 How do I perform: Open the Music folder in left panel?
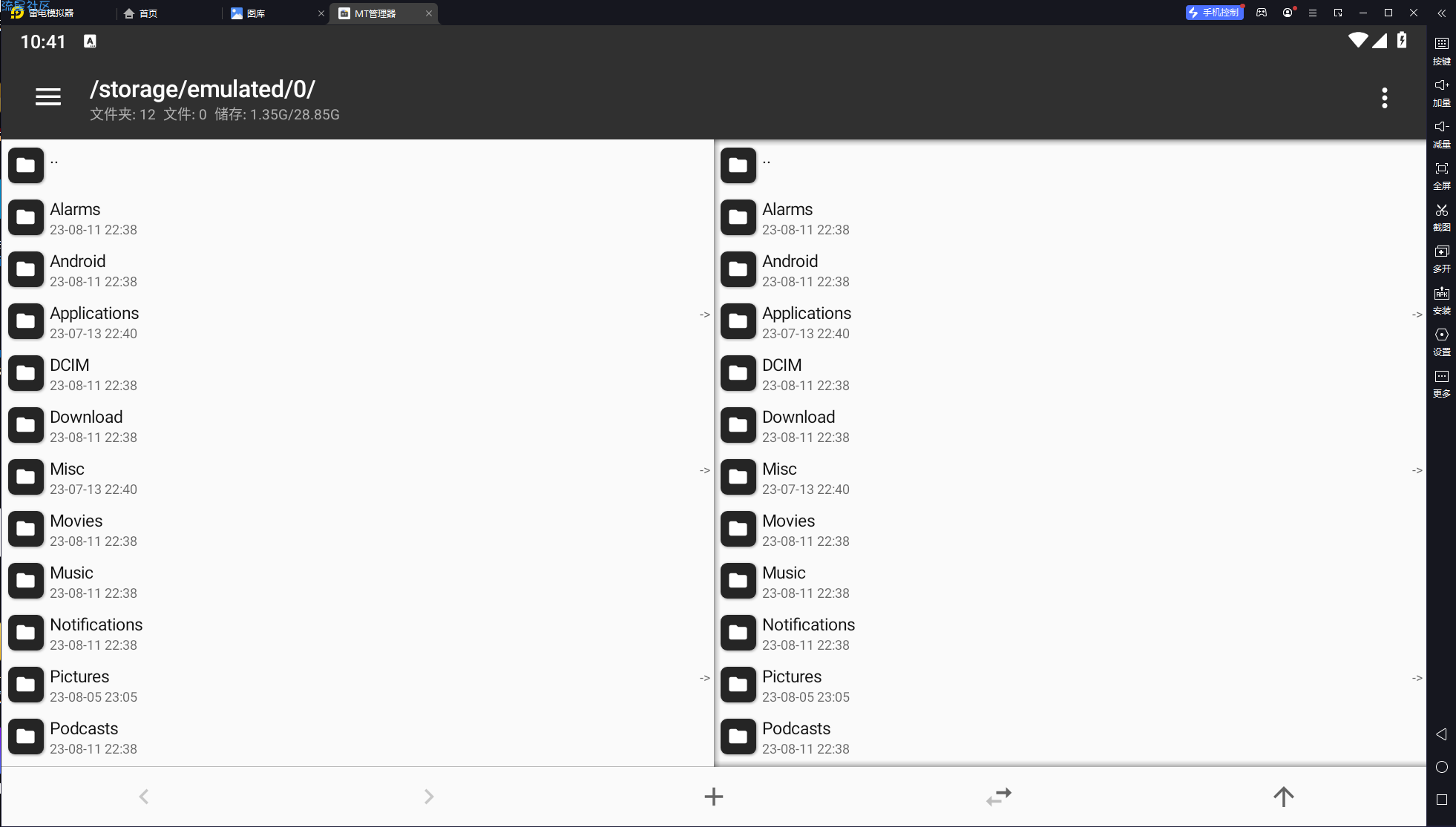coord(357,581)
